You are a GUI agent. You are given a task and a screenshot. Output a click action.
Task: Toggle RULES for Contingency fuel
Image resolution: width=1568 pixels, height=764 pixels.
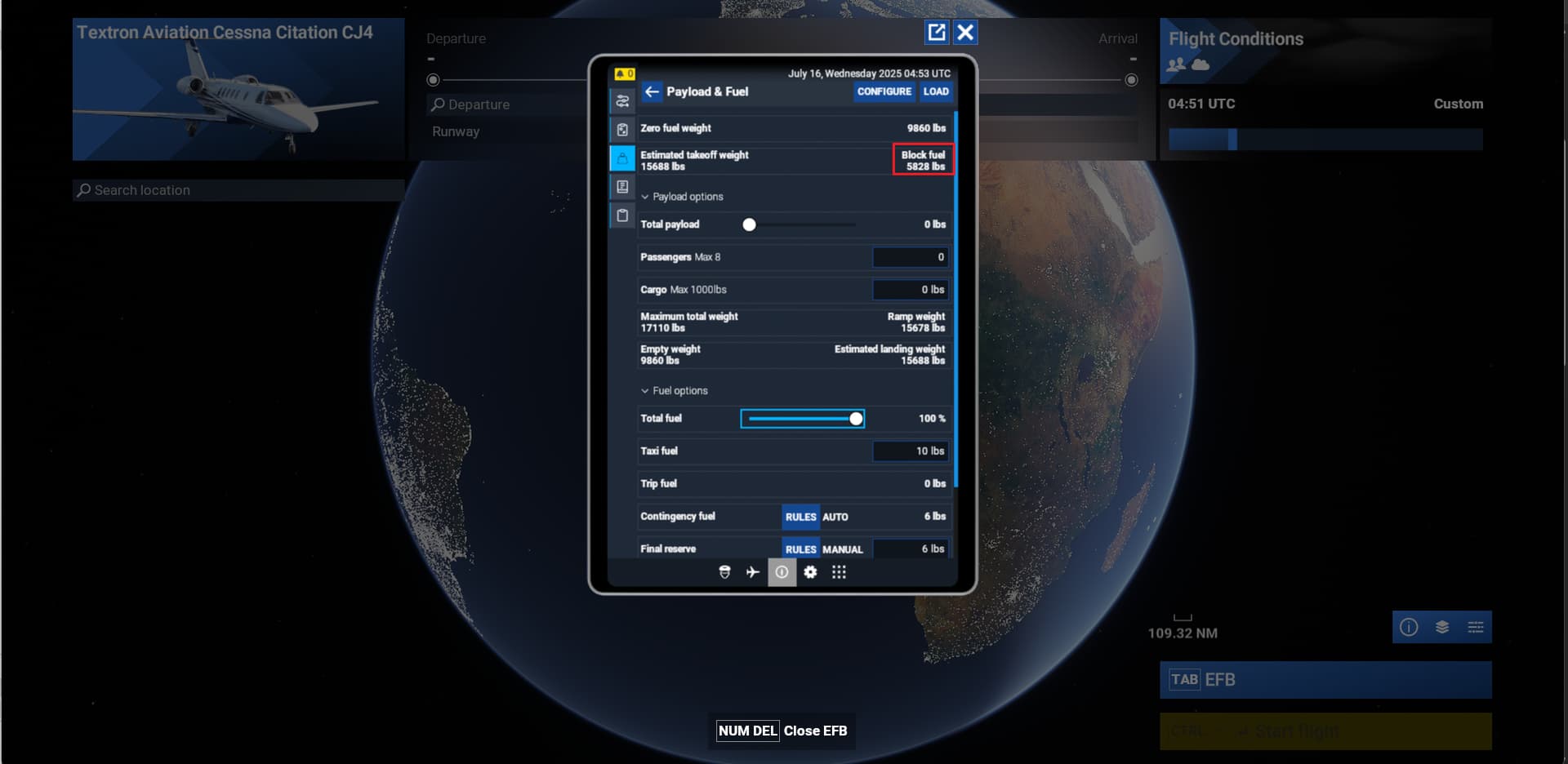(x=800, y=517)
